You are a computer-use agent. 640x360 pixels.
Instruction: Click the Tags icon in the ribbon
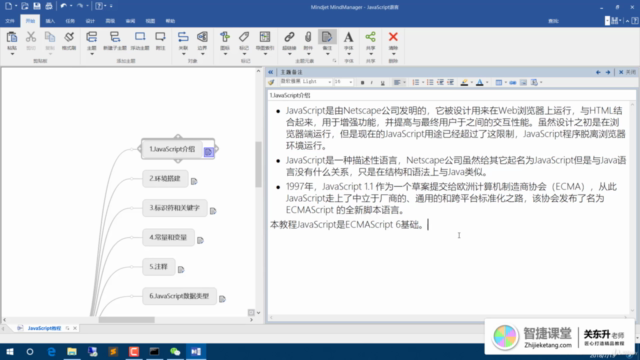tap(244, 37)
